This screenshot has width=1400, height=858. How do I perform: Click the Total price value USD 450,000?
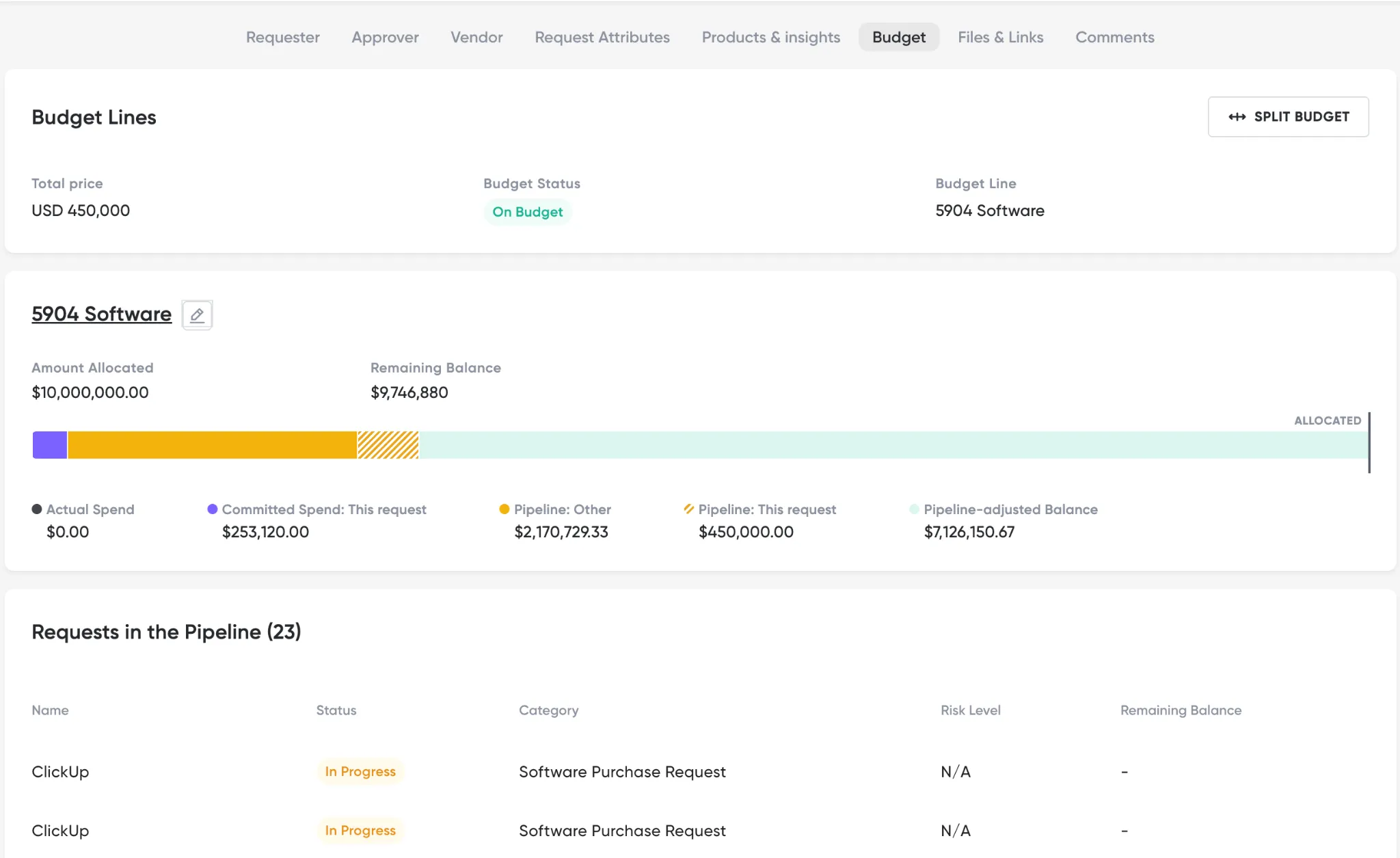[x=81, y=211]
